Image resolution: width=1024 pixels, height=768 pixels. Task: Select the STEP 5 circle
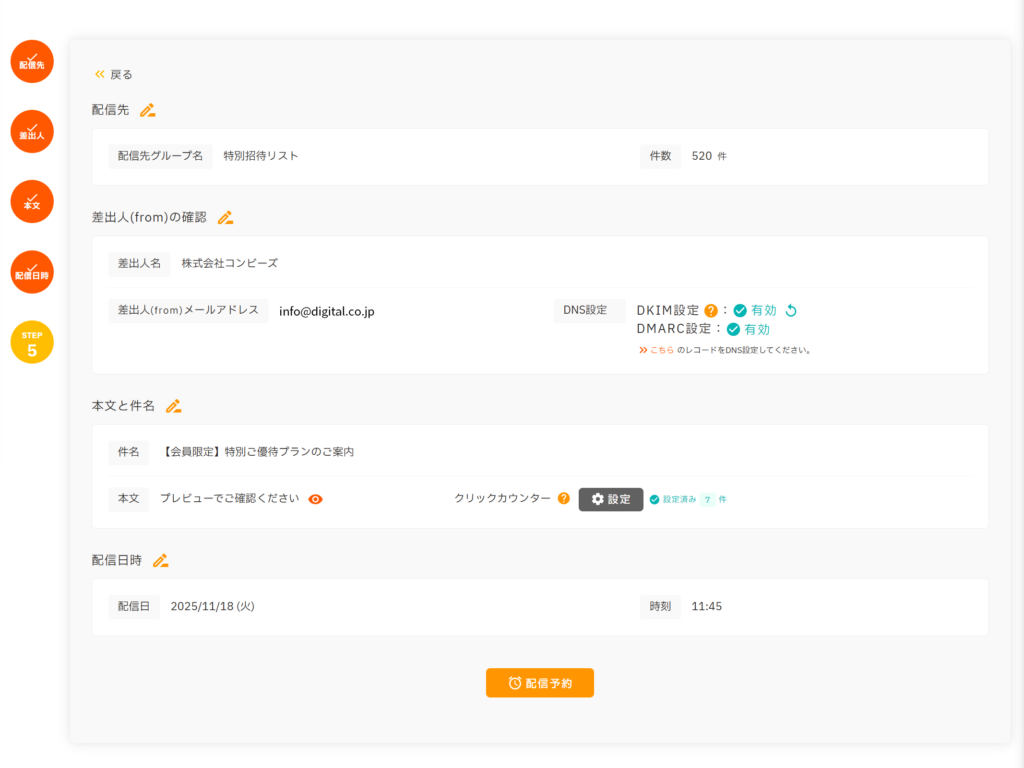tap(32, 342)
